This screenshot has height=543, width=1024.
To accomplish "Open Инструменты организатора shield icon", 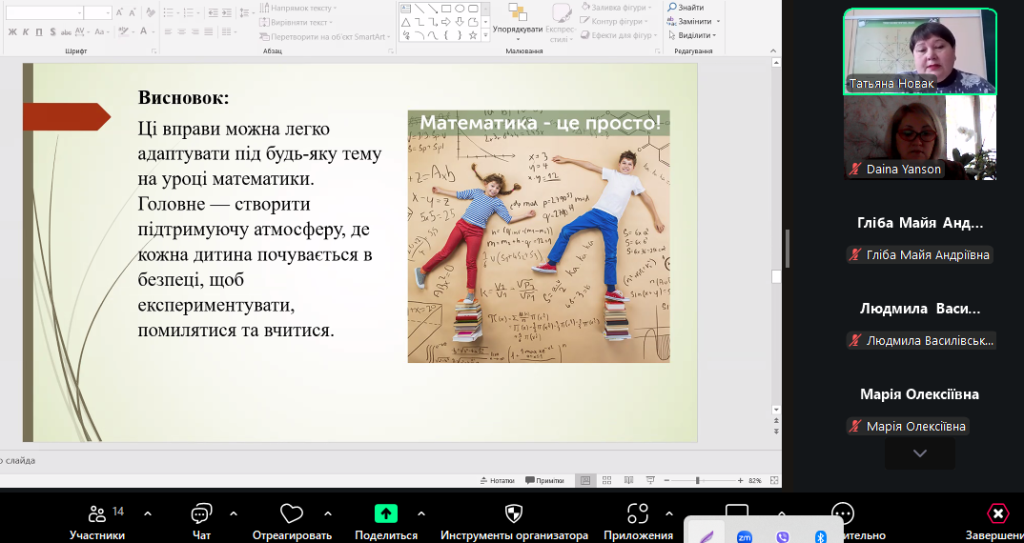I will pos(514,514).
